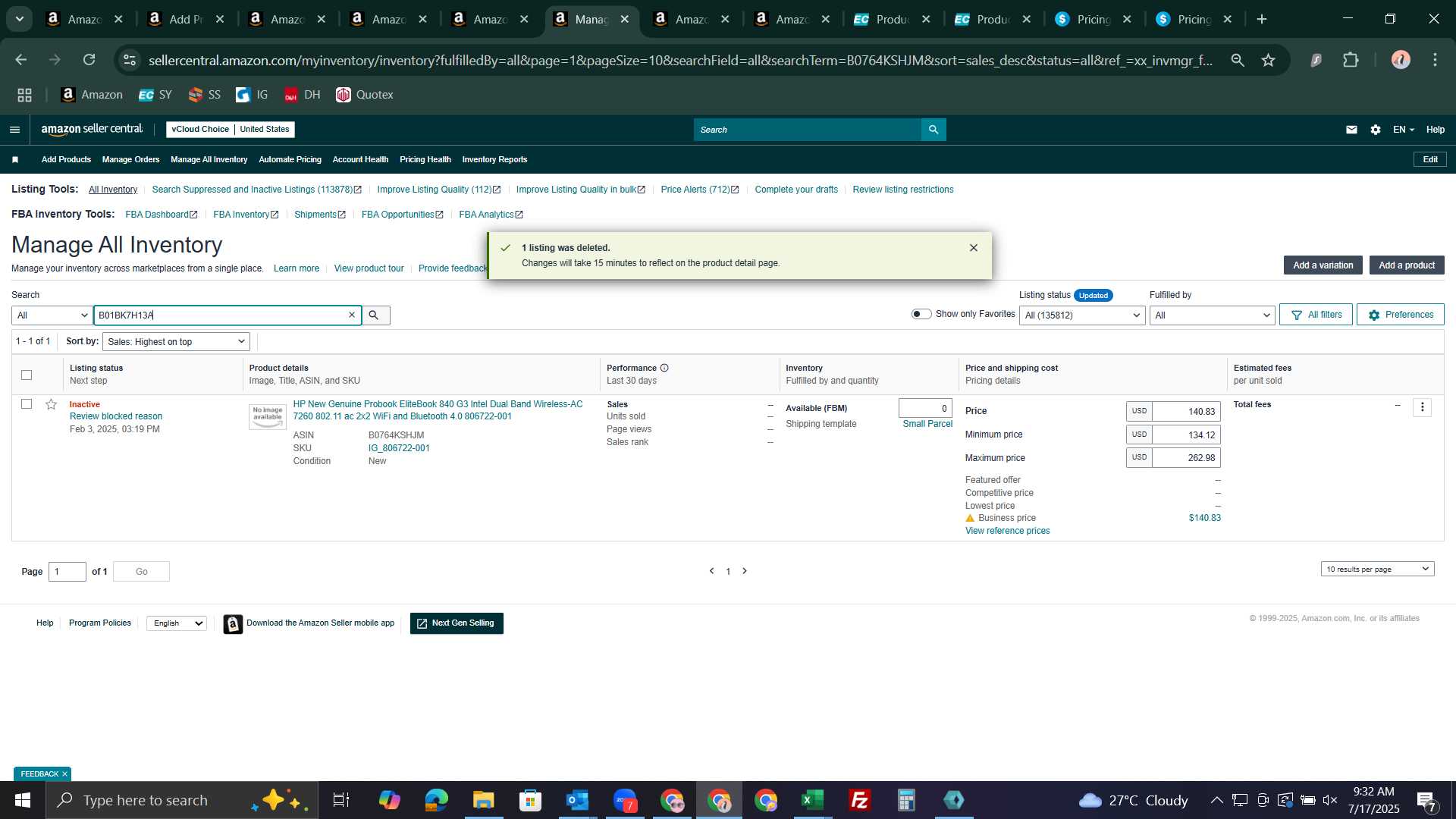The width and height of the screenshot is (1456, 819).
Task: Click the SKU IG_806722-001 link
Action: tap(399, 448)
